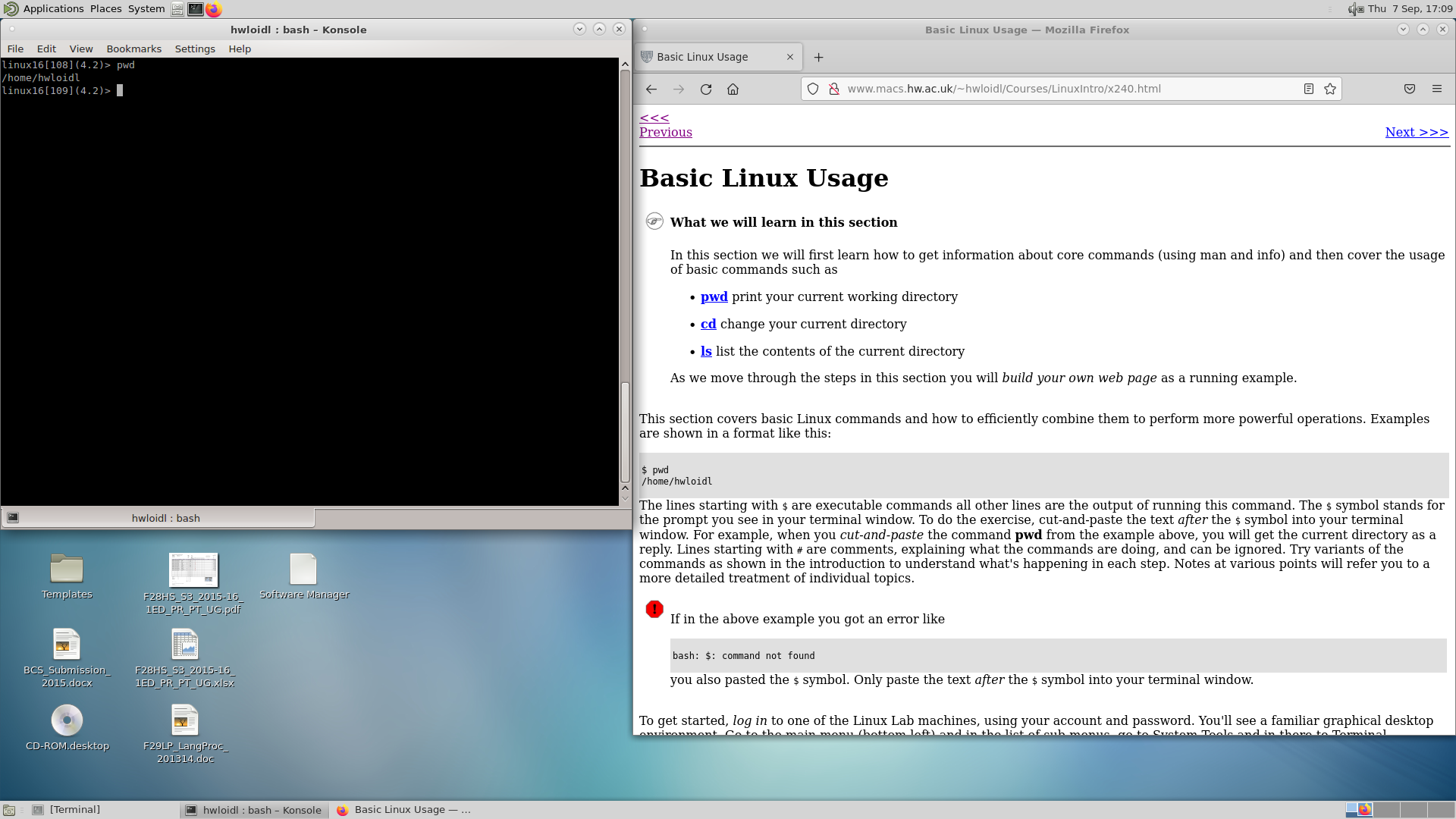
Task: Toggle reader view icon in address bar
Action: (x=1308, y=89)
